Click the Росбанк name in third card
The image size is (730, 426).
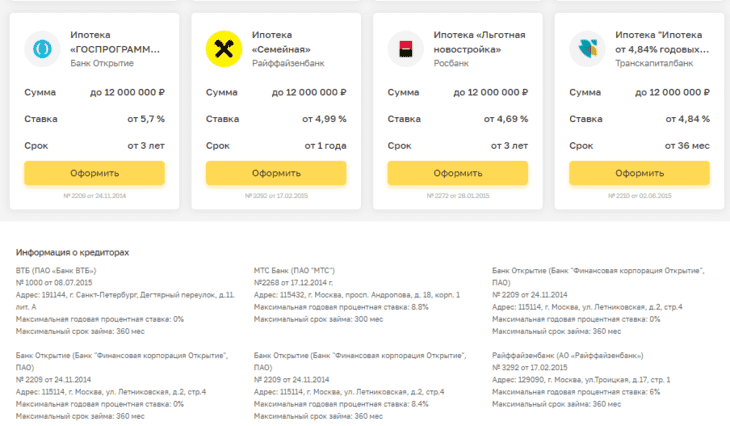(x=451, y=63)
